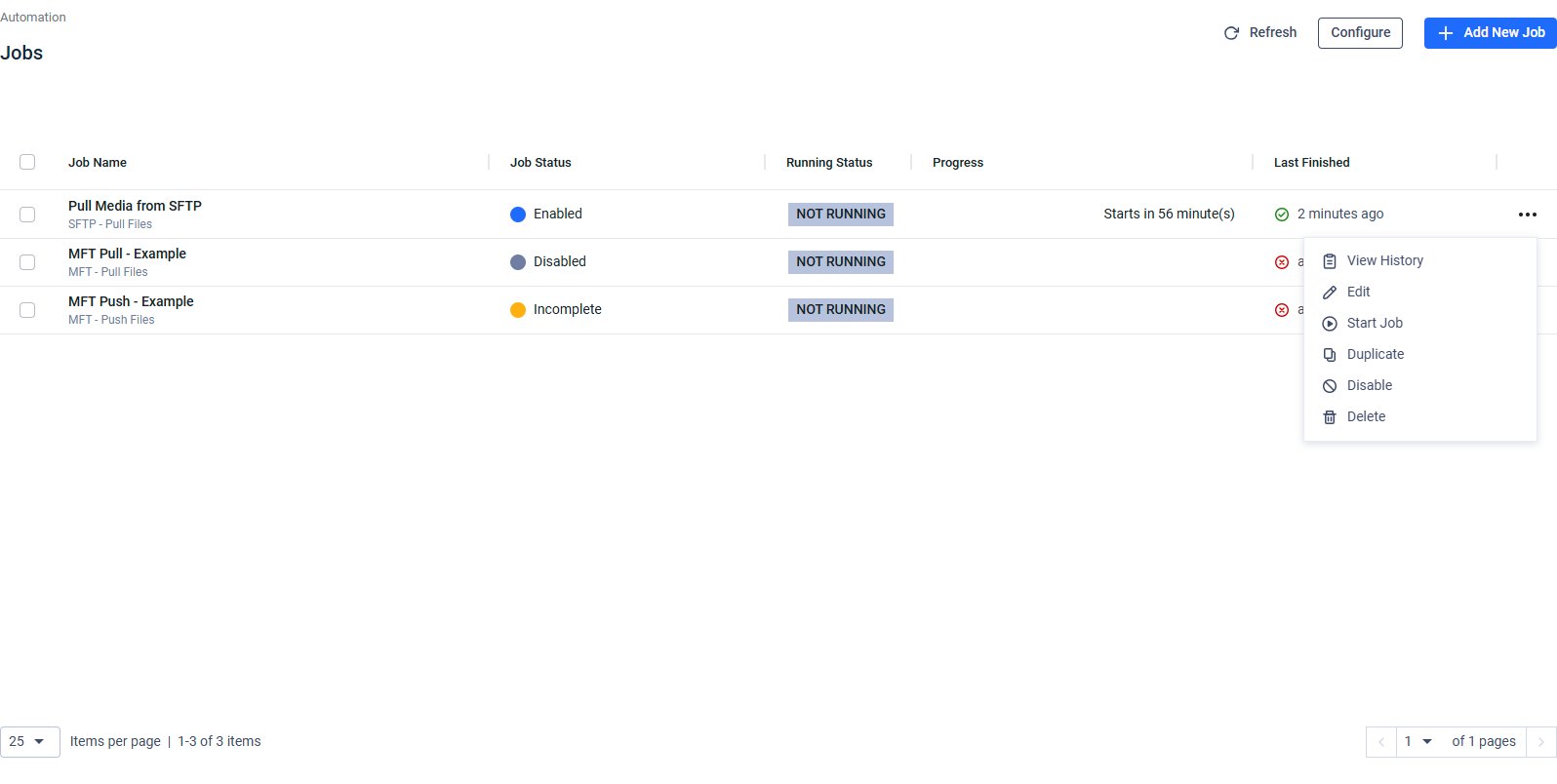
Task: Select Delete from the context menu
Action: tap(1419, 417)
